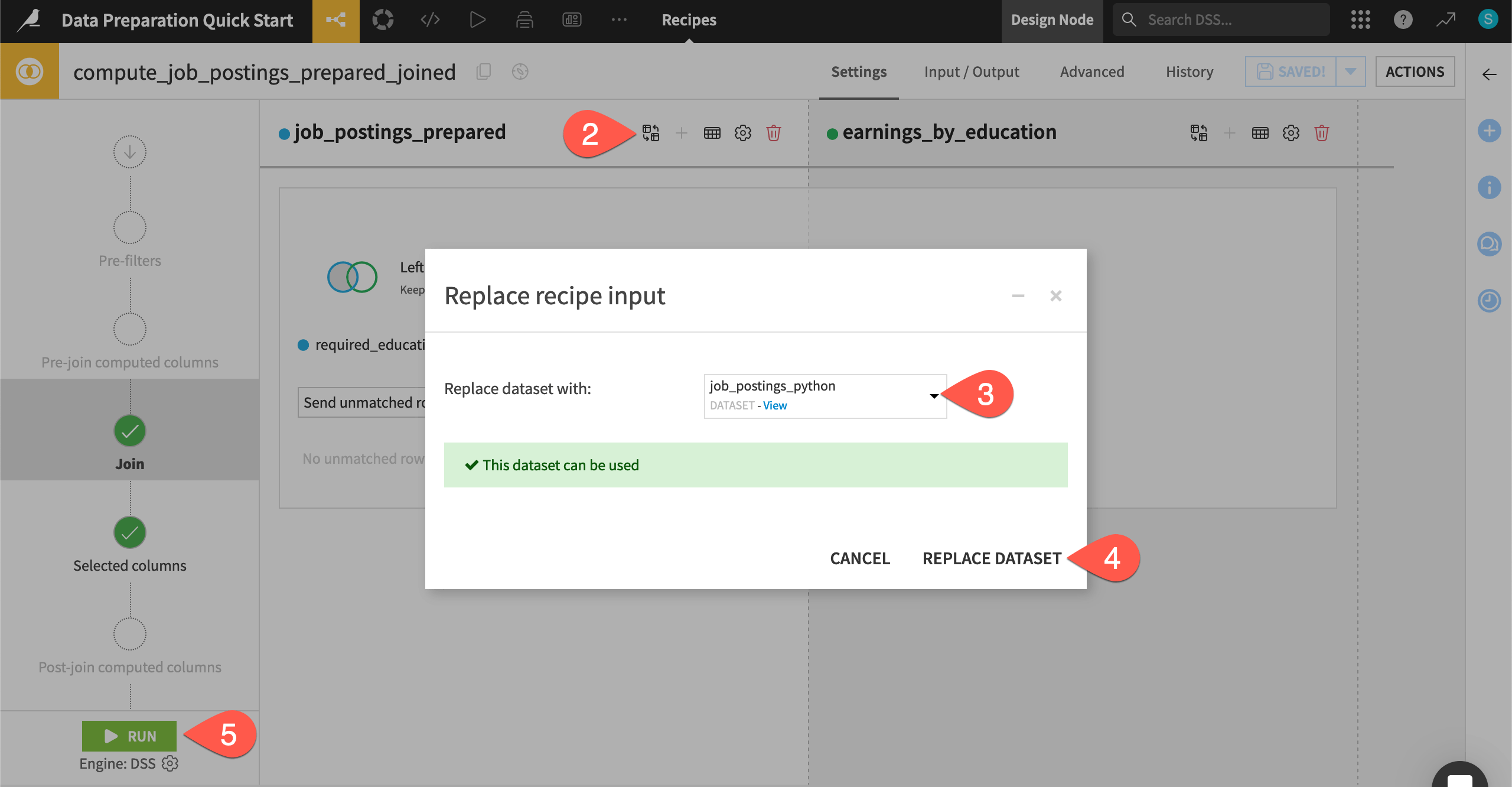Image resolution: width=1512 pixels, height=787 pixels.
Task: Replace job_postings_prepared input dataset icon
Action: (x=651, y=133)
